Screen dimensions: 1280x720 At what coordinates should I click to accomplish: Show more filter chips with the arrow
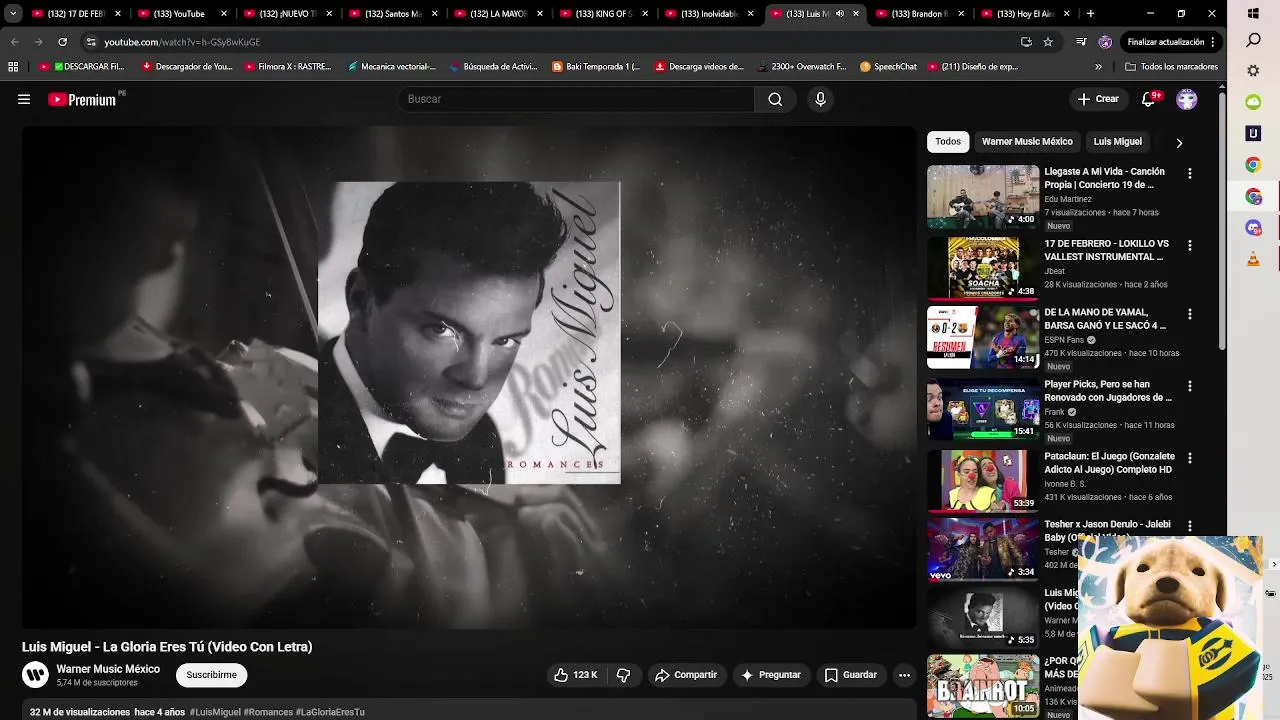click(x=1179, y=143)
